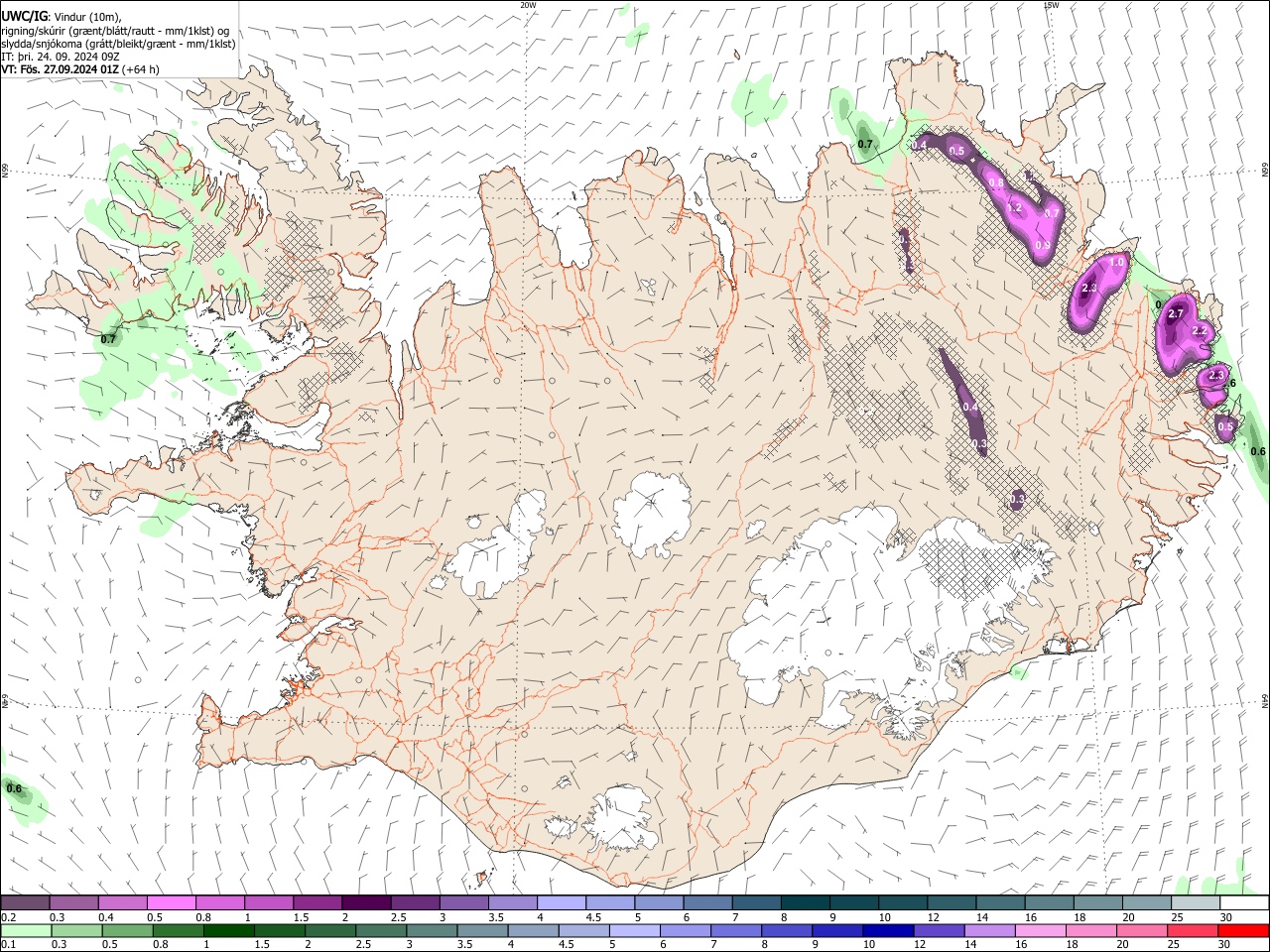Pick the medium green 0.5 swatch in rain legend
Screen dimensions: 1270x952
coord(127,930)
